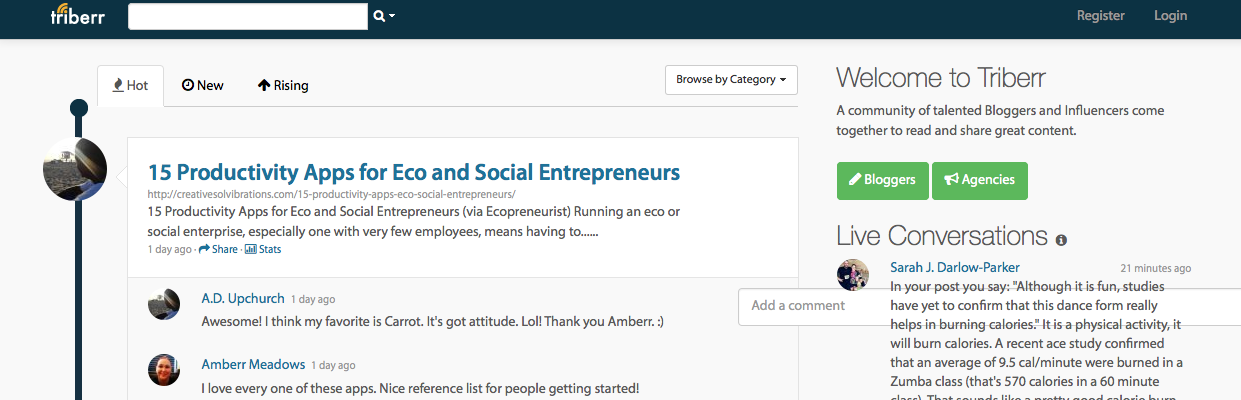Viewport: 1241px width, 400px height.
Task: Switch to the New tab
Action: (x=202, y=86)
